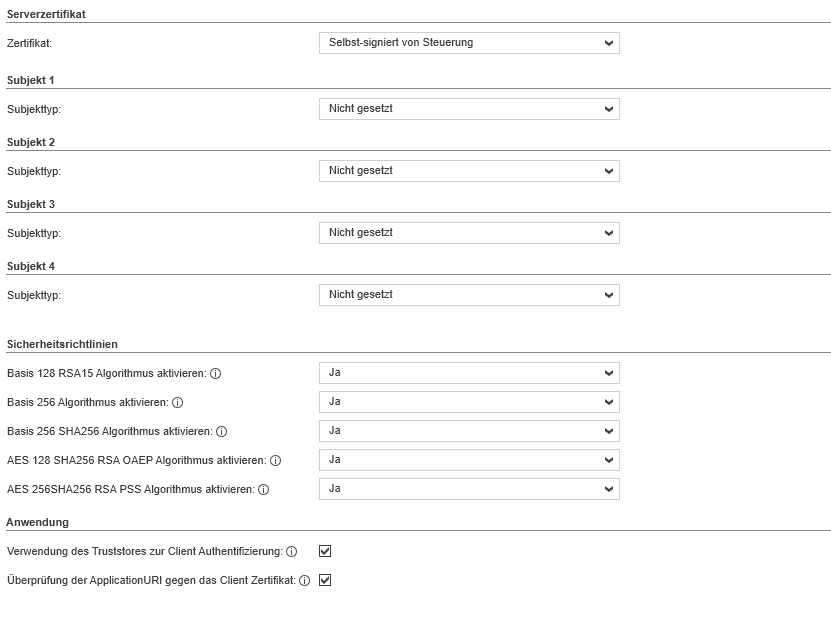Screen dimensions: 831x617
Task: Click the Sicherheitsrichtlinien section heading
Action: 62,344
